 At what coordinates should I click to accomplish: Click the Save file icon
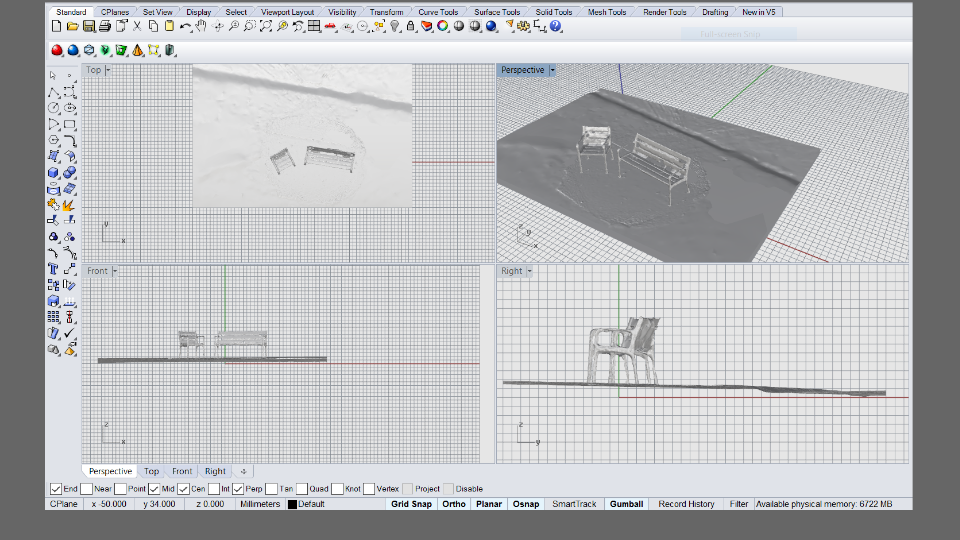point(88,26)
